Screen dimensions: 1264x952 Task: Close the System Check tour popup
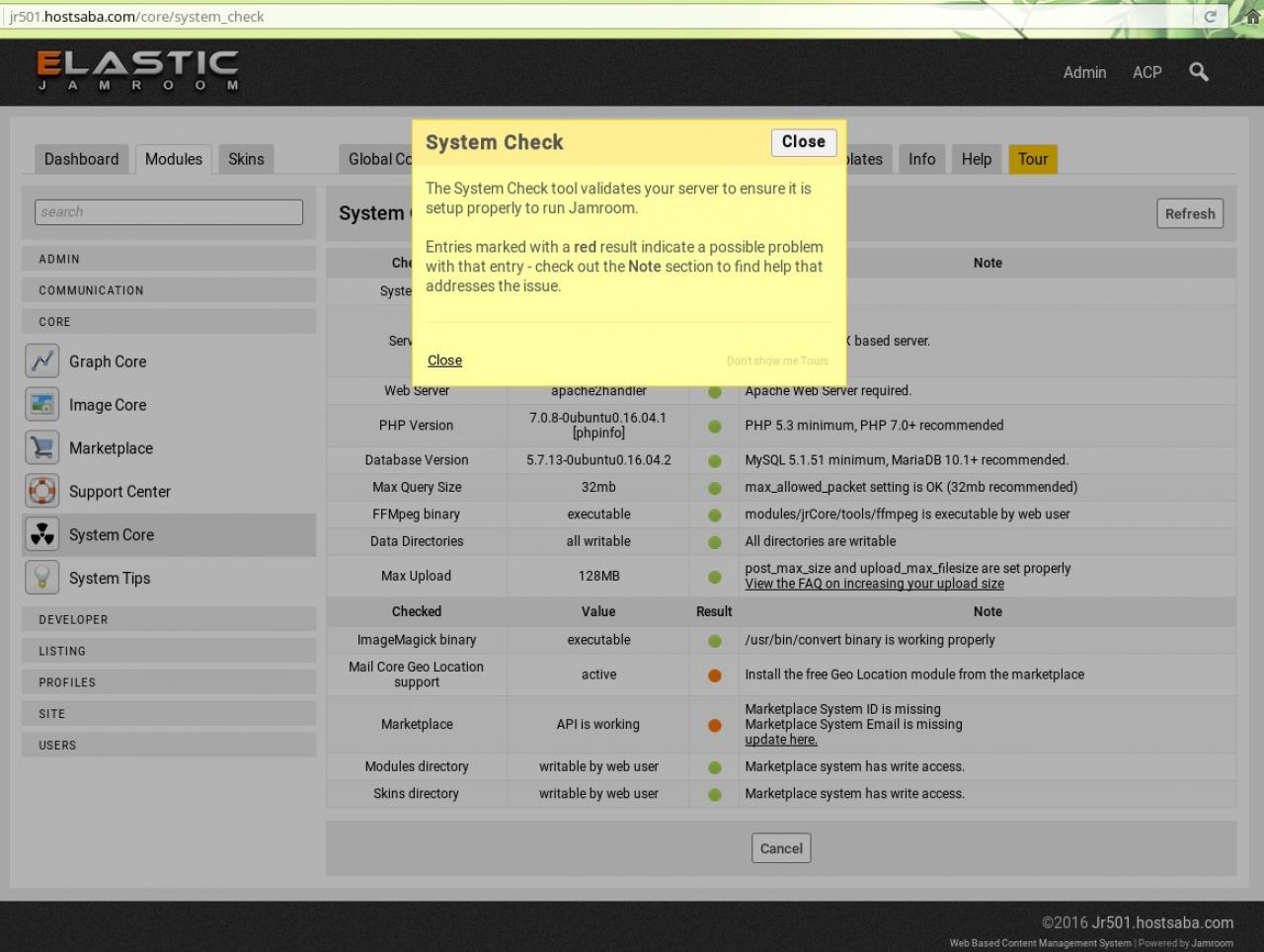coord(803,142)
